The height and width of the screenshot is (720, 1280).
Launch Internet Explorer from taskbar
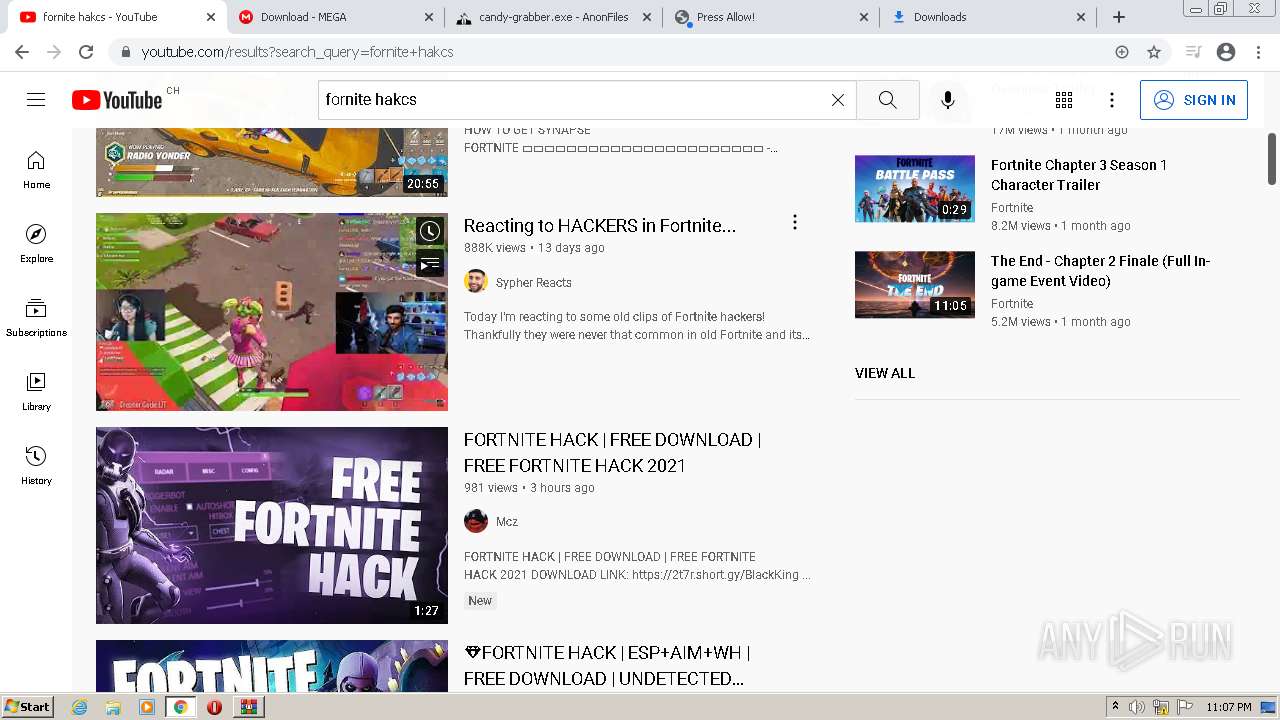[x=80, y=707]
